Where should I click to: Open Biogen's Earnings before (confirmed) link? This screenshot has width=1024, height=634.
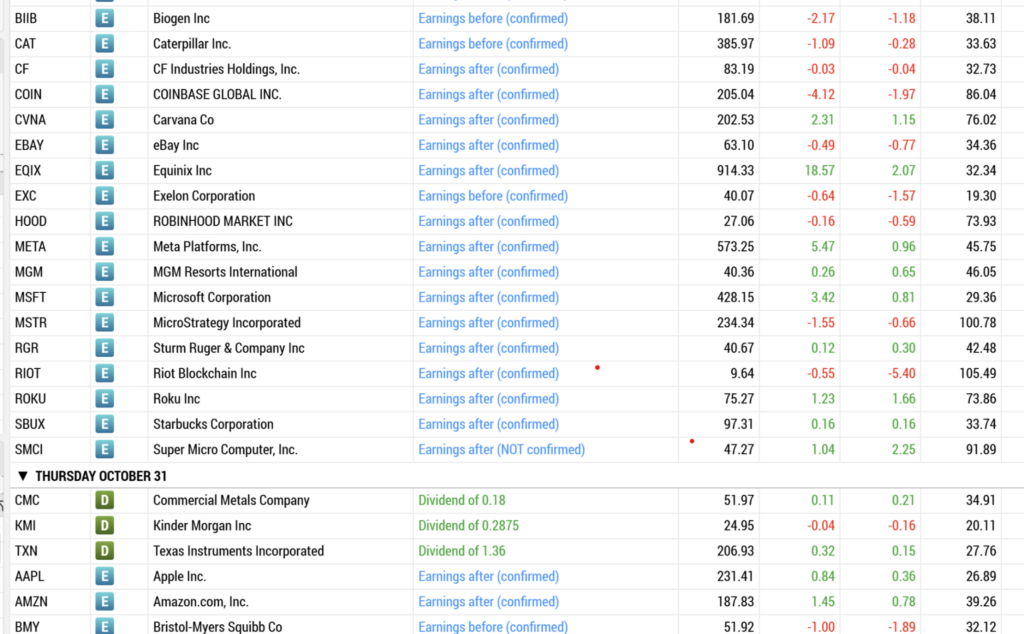[493, 18]
